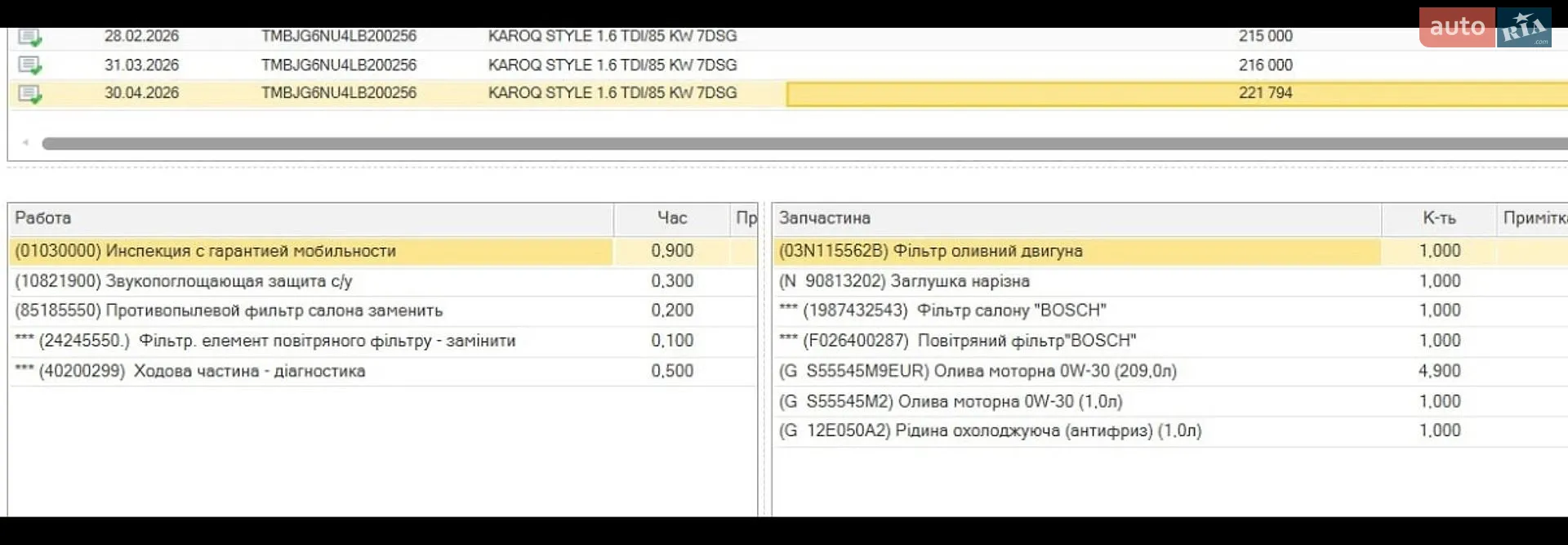
Task: Select part 'Фільтр оливний двигуна'
Action: 1169,251
